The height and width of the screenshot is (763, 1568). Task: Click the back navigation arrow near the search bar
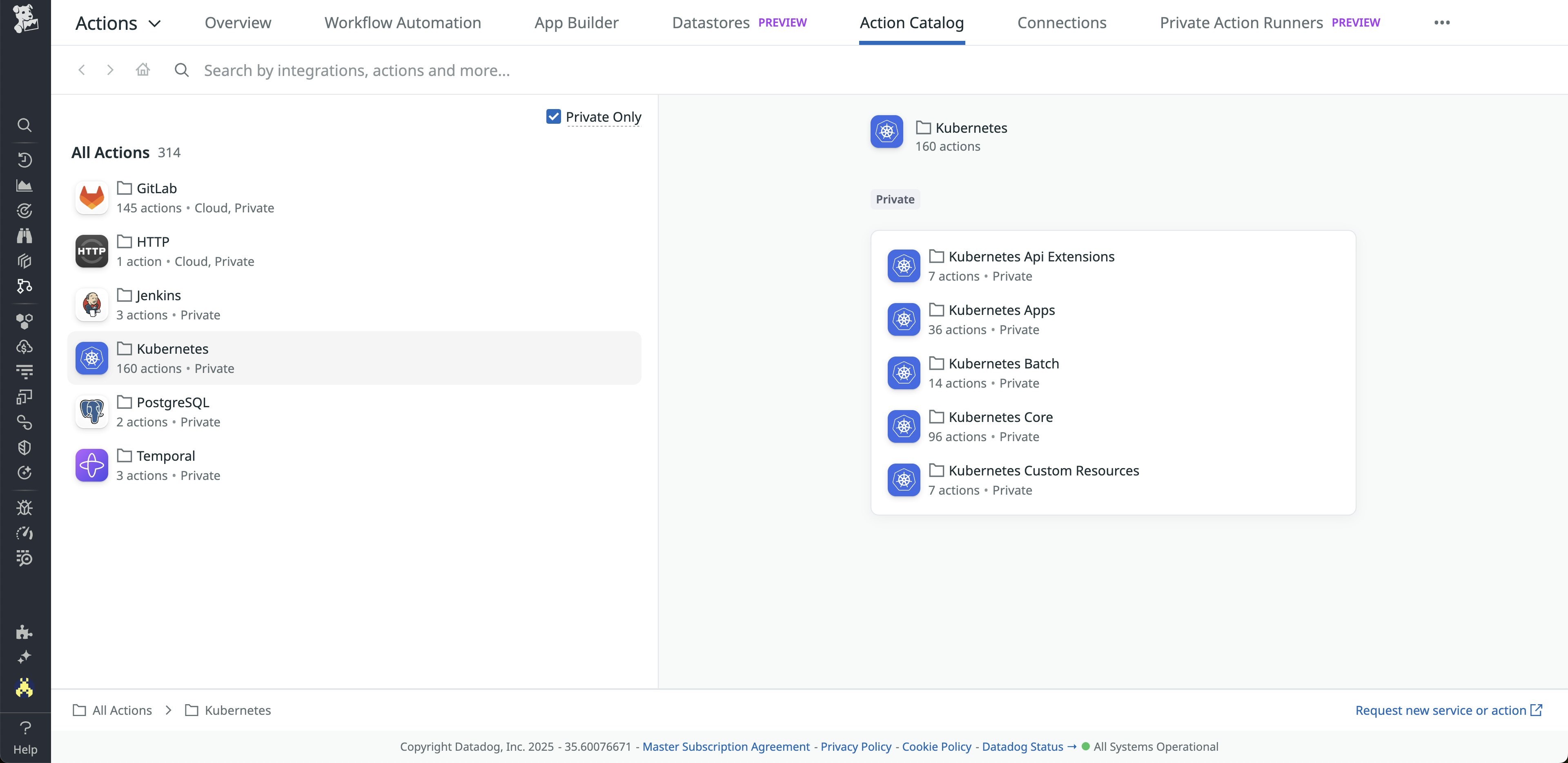click(x=82, y=69)
